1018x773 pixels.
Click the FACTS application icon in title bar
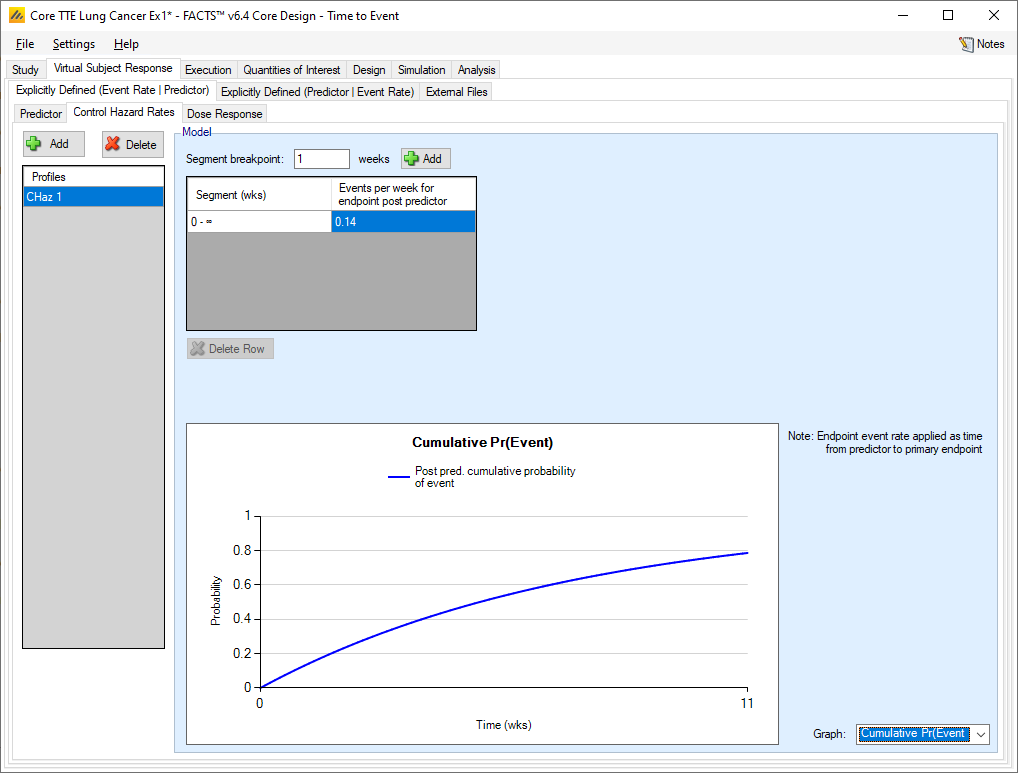click(17, 16)
